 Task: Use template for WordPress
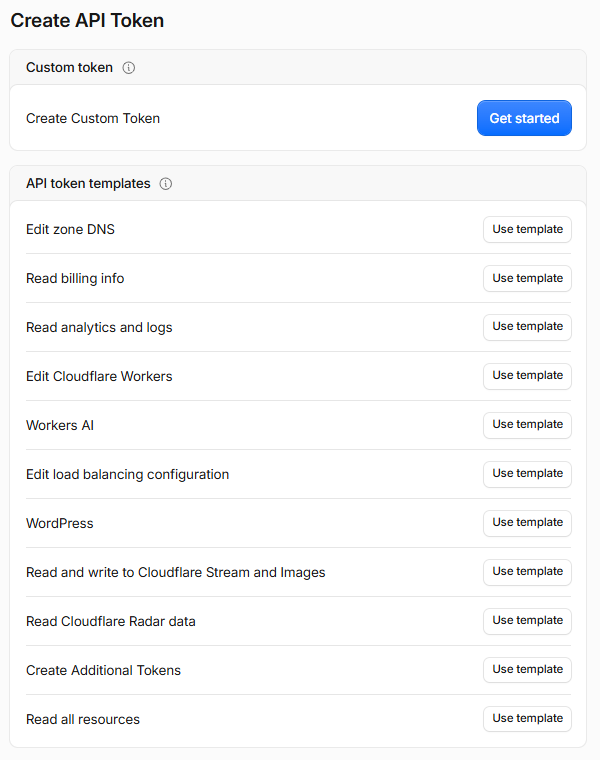pyautogui.click(x=527, y=523)
